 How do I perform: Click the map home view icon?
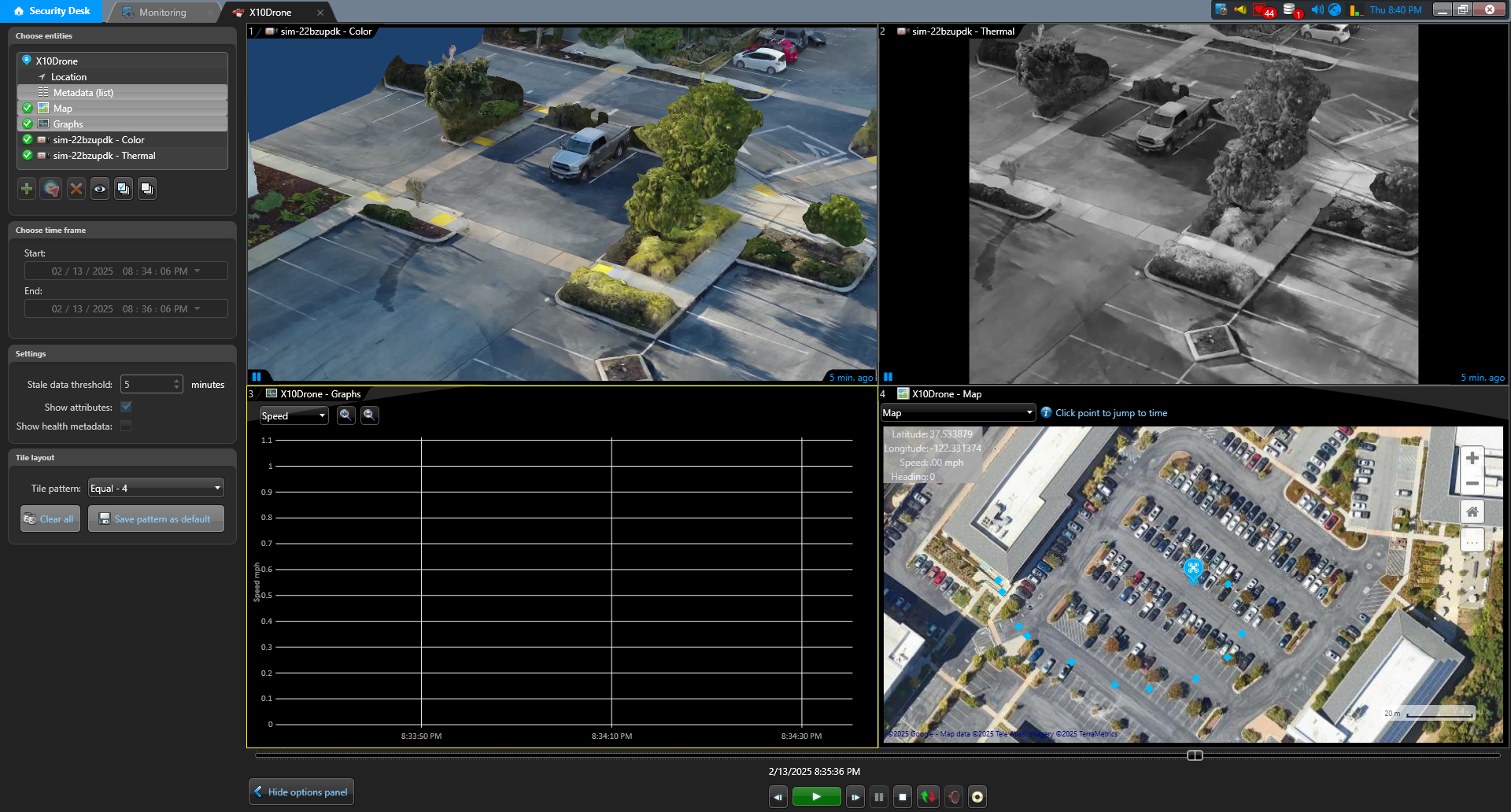click(1472, 512)
